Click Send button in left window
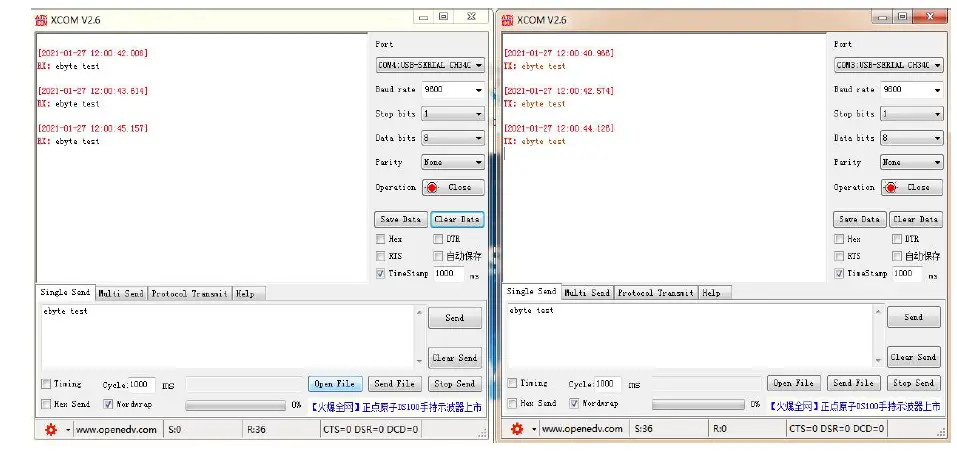This screenshot has width=957, height=456. (x=455, y=318)
